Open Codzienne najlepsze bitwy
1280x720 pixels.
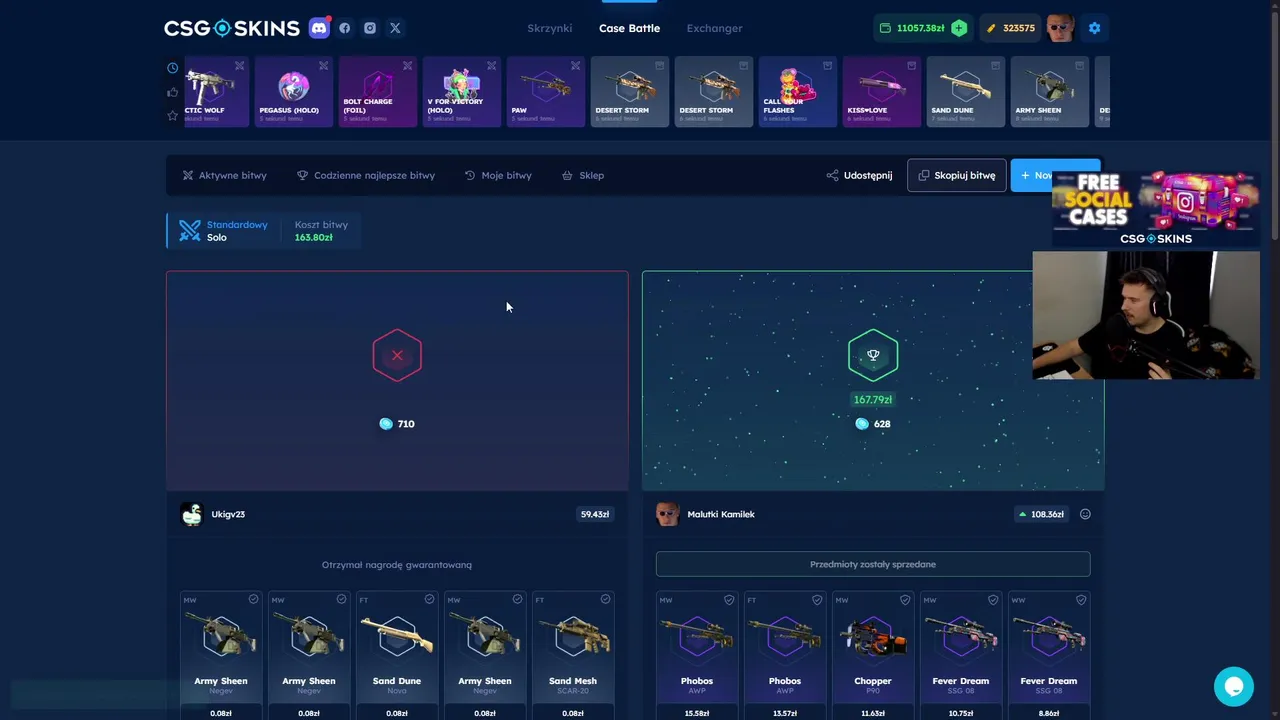coord(366,175)
